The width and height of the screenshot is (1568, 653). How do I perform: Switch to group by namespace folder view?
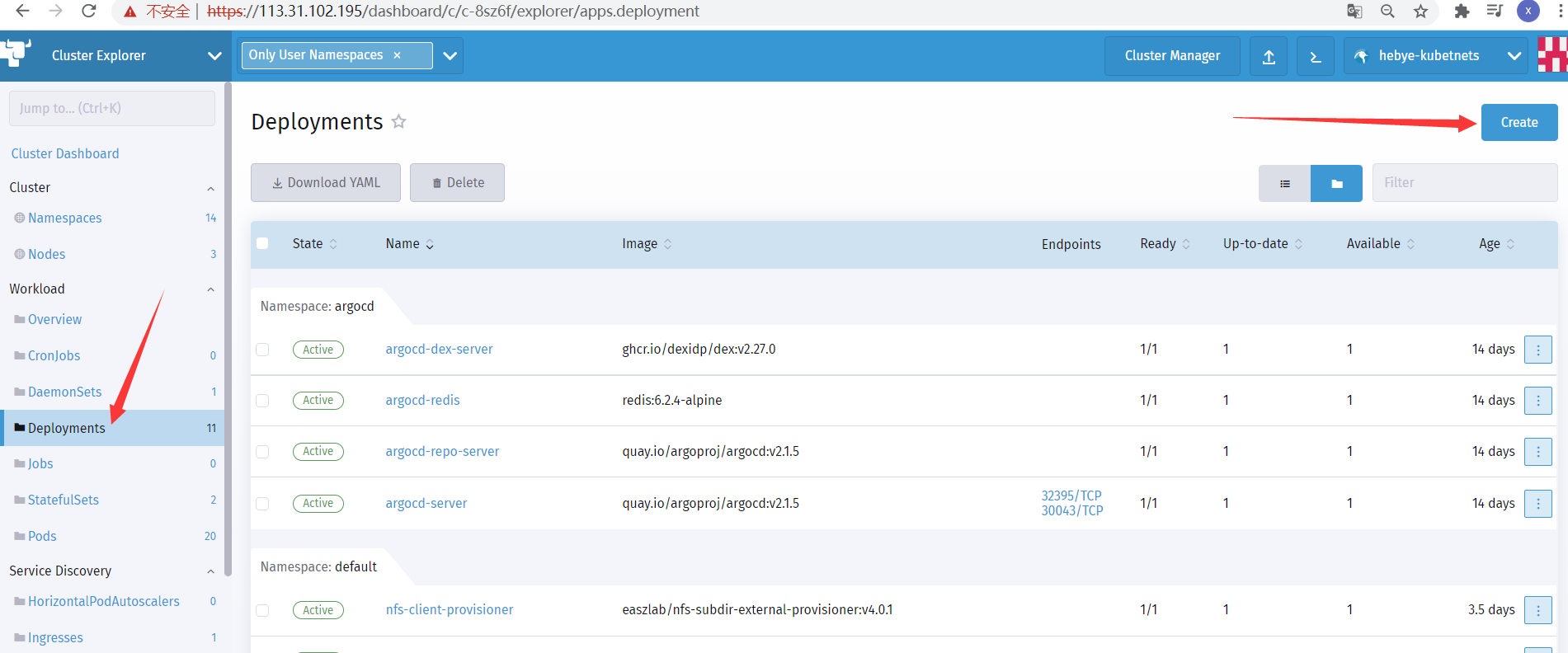(x=1336, y=183)
